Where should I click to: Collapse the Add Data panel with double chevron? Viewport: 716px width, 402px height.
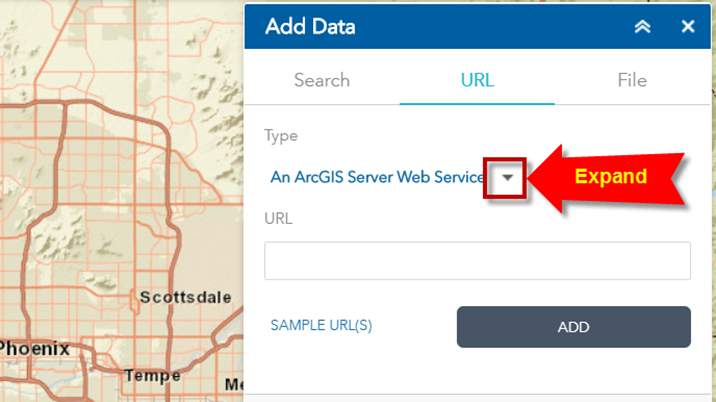[642, 27]
